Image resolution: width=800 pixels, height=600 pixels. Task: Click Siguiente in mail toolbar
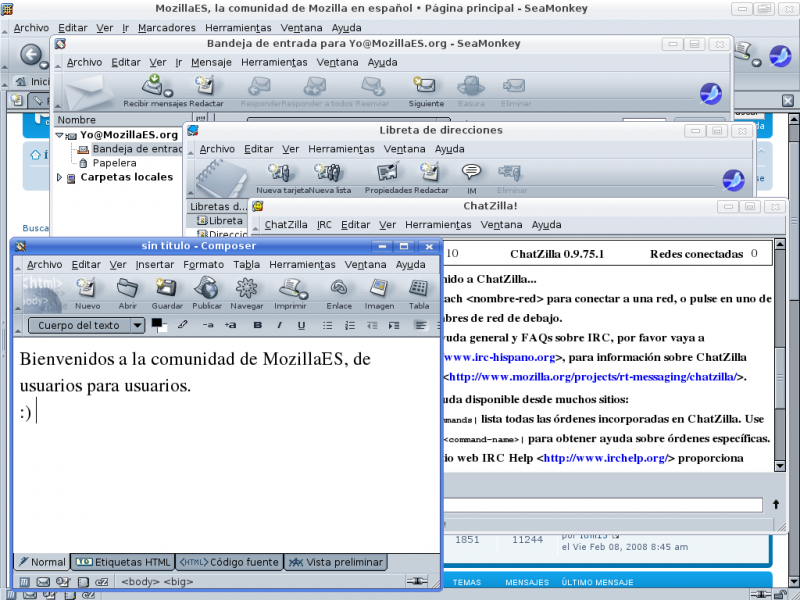coord(426,91)
